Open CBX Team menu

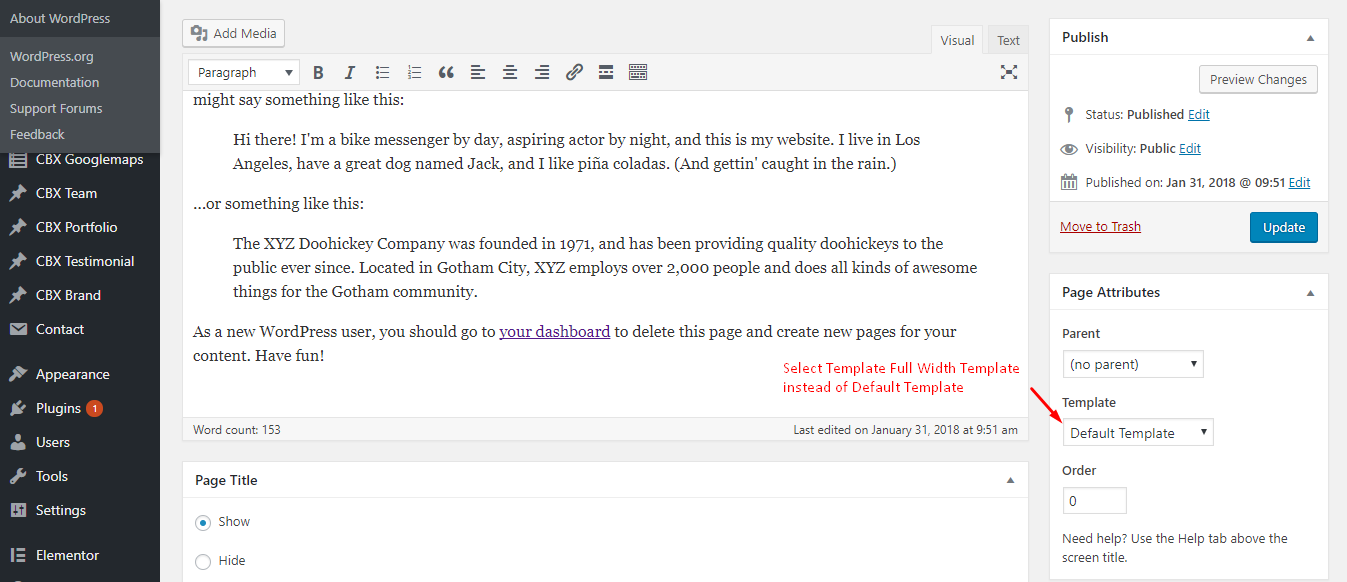pos(80,193)
